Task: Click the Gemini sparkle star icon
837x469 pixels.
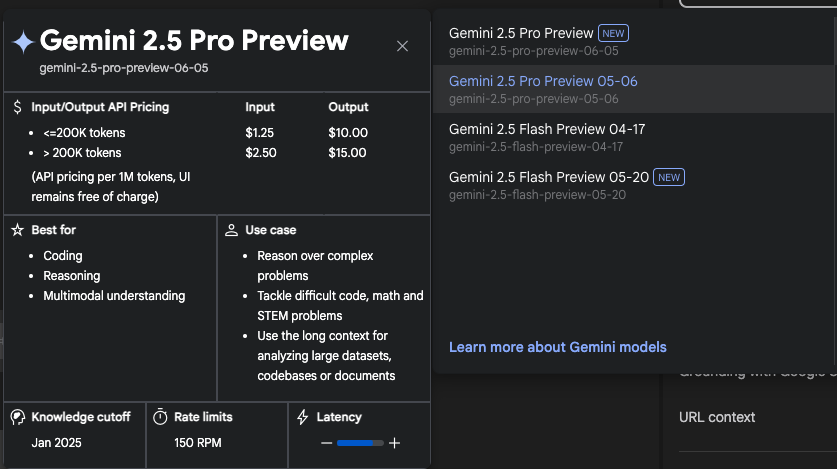Action: coord(23,42)
